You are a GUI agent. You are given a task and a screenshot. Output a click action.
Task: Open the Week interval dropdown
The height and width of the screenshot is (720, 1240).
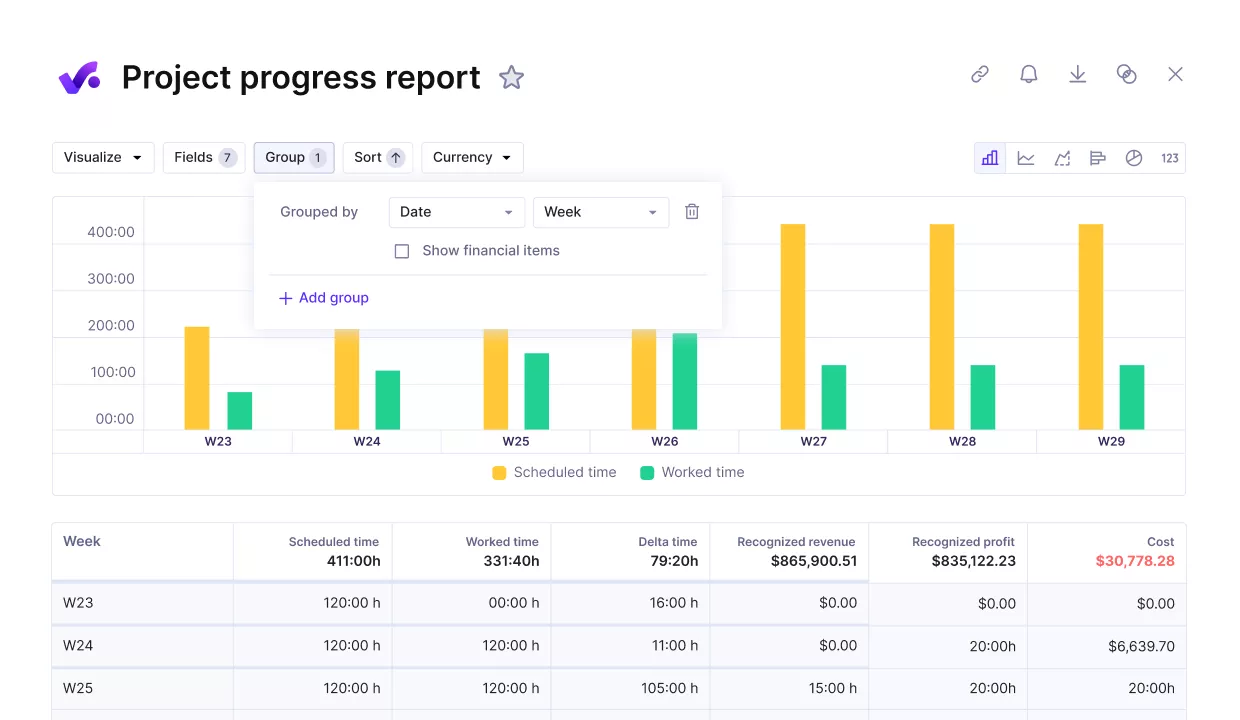[600, 212]
